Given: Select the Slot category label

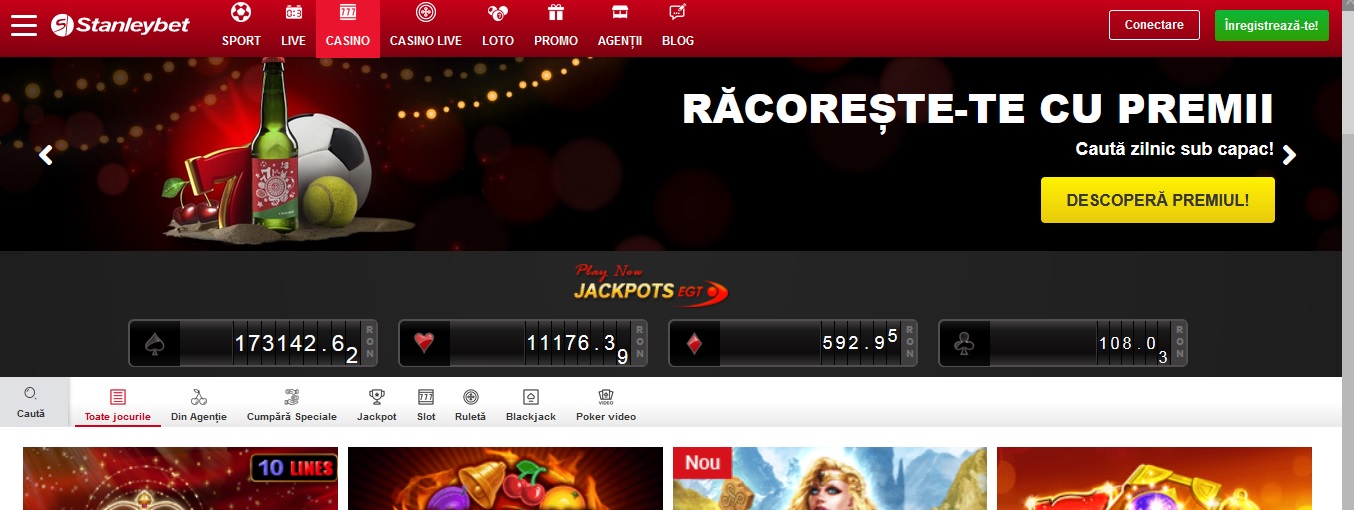Looking at the screenshot, I should click(x=426, y=416).
